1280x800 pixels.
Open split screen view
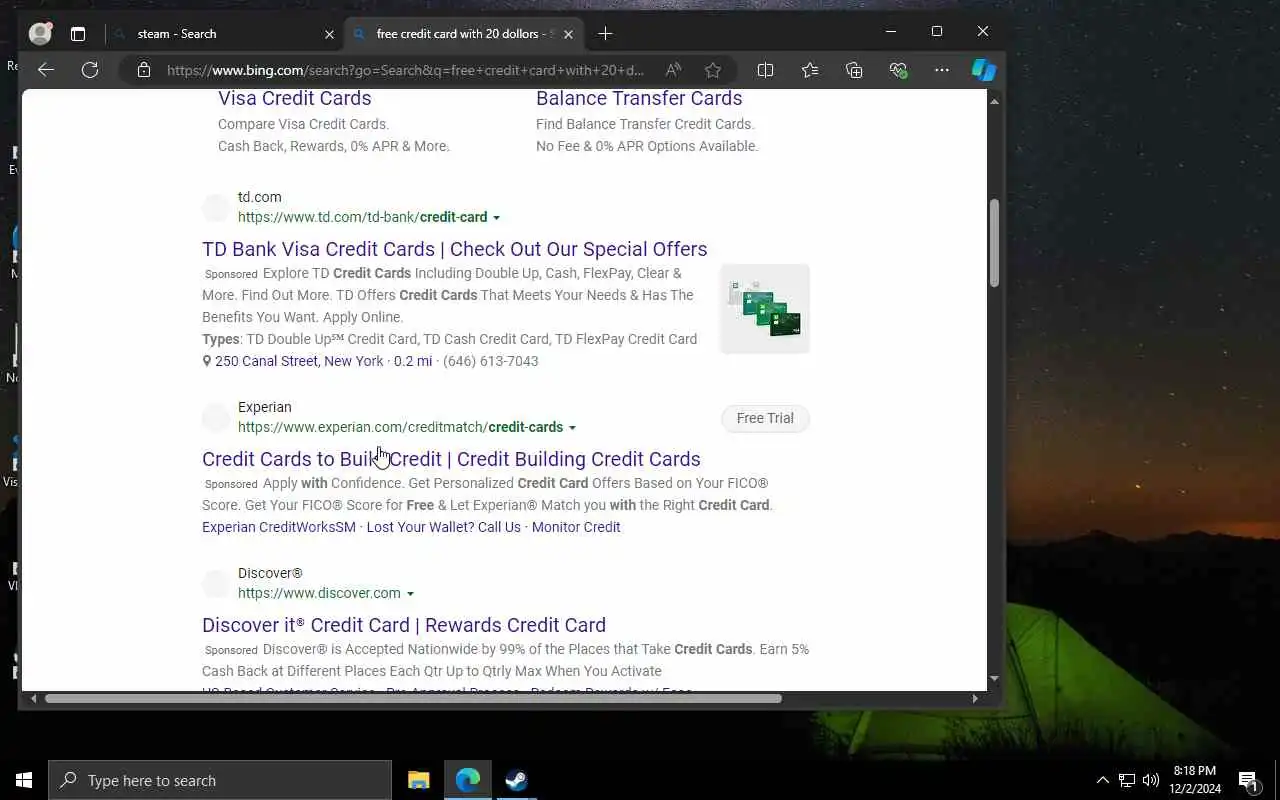coord(766,70)
